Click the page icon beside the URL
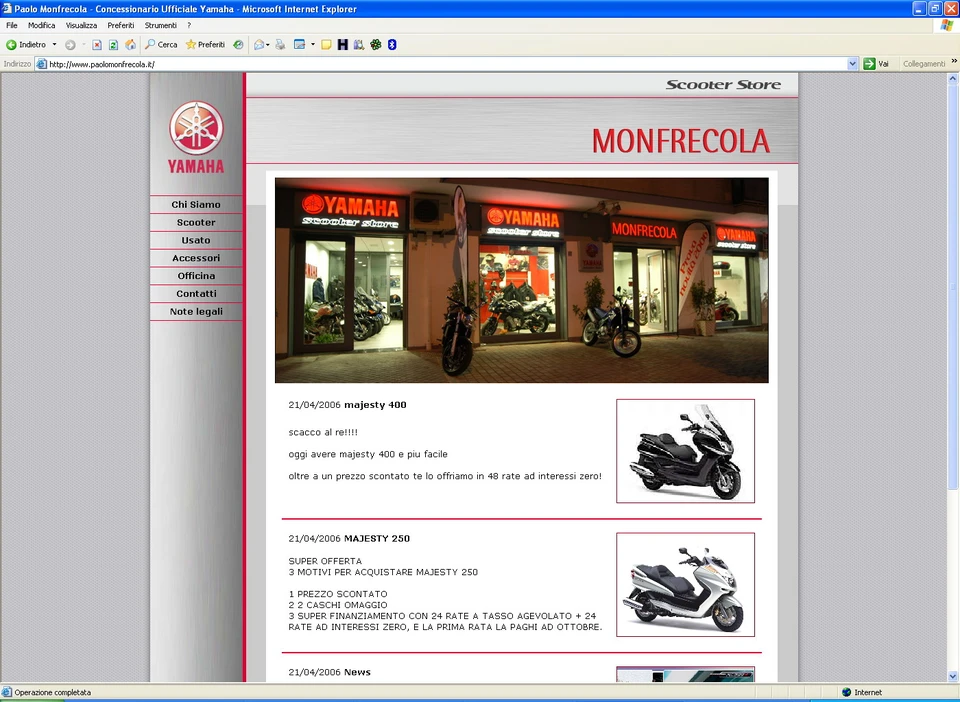 pos(41,64)
